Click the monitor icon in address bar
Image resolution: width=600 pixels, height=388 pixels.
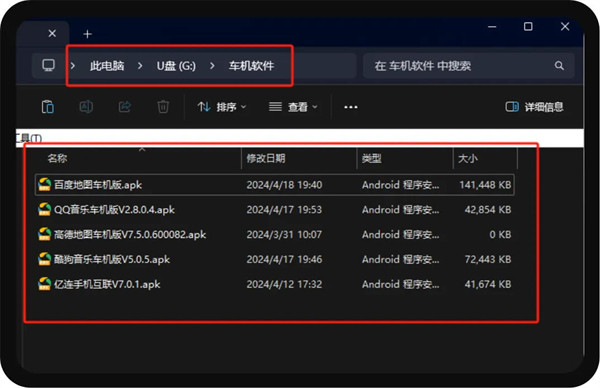(49, 65)
